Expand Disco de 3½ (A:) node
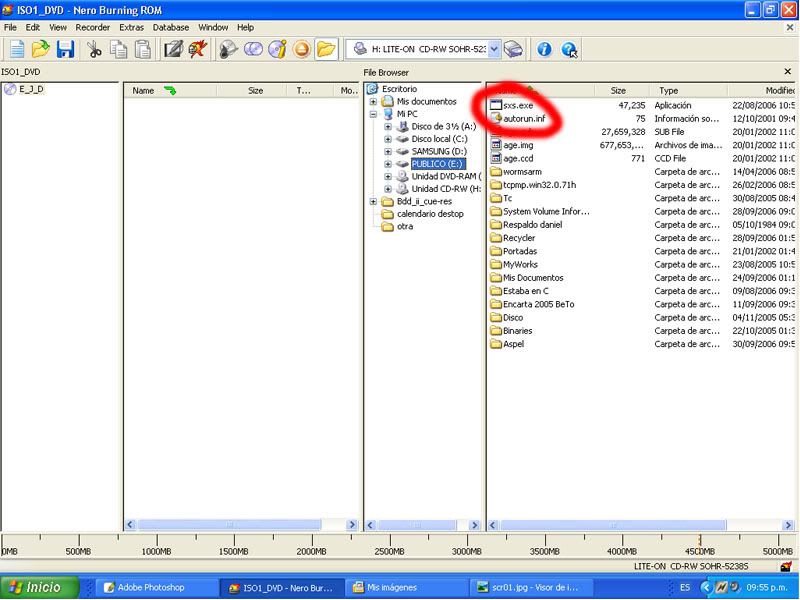Screen dimensions: 800x600 tap(388, 127)
